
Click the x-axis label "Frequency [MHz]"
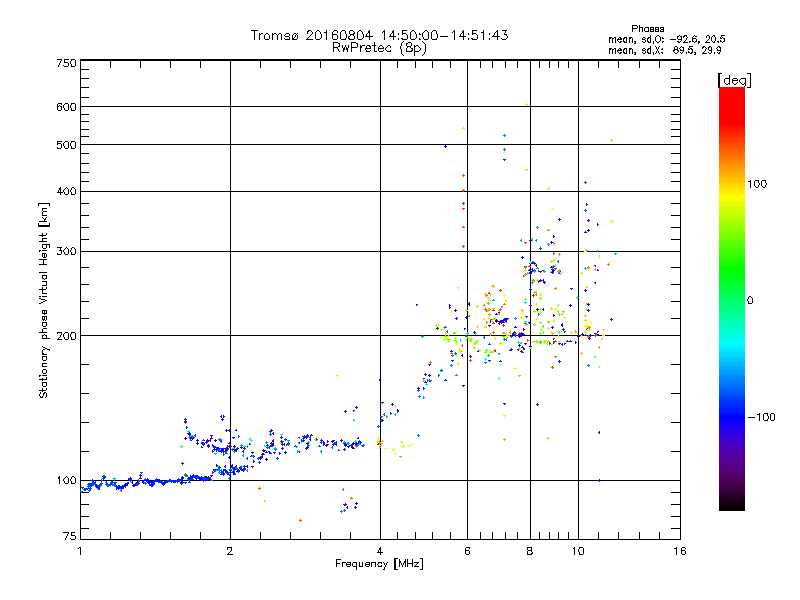pos(379,564)
